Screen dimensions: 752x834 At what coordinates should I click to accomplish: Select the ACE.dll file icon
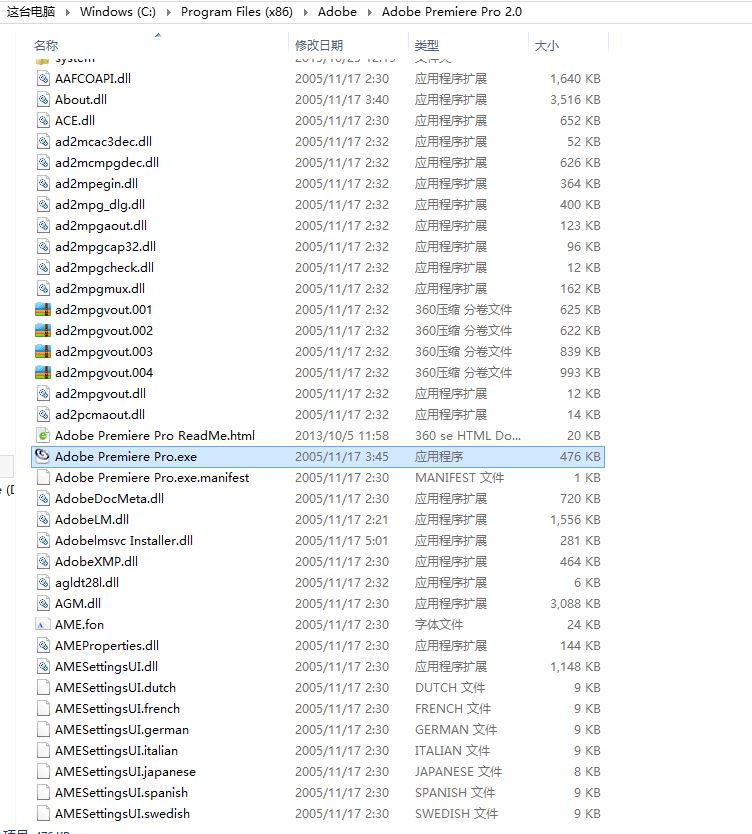pyautogui.click(x=43, y=121)
